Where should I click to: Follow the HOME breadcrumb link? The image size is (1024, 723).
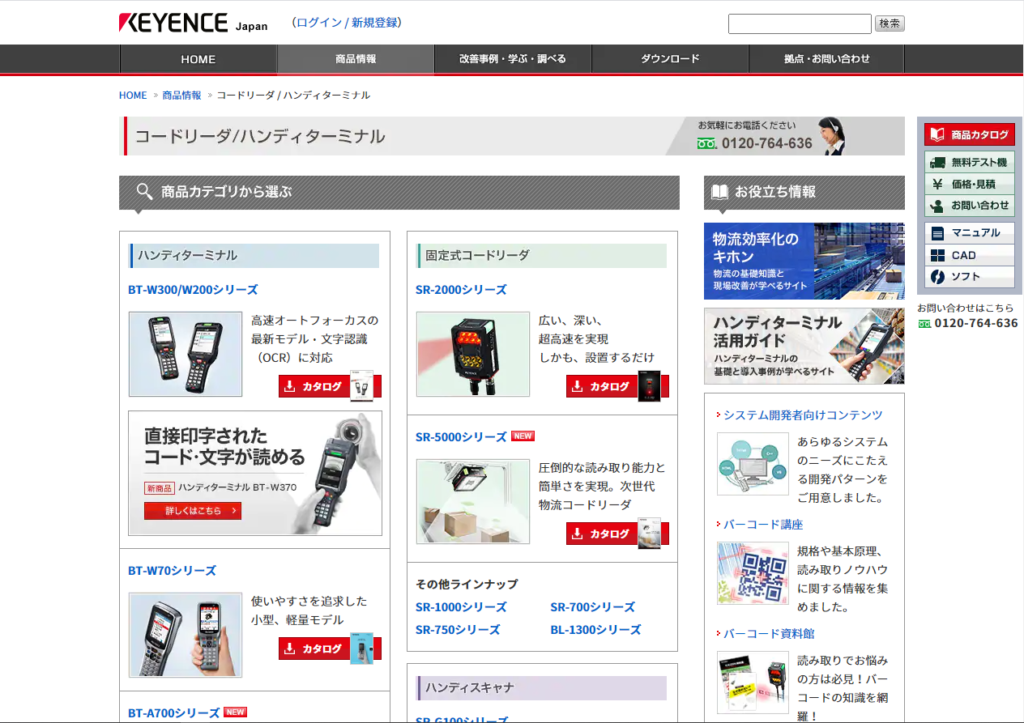(x=133, y=95)
